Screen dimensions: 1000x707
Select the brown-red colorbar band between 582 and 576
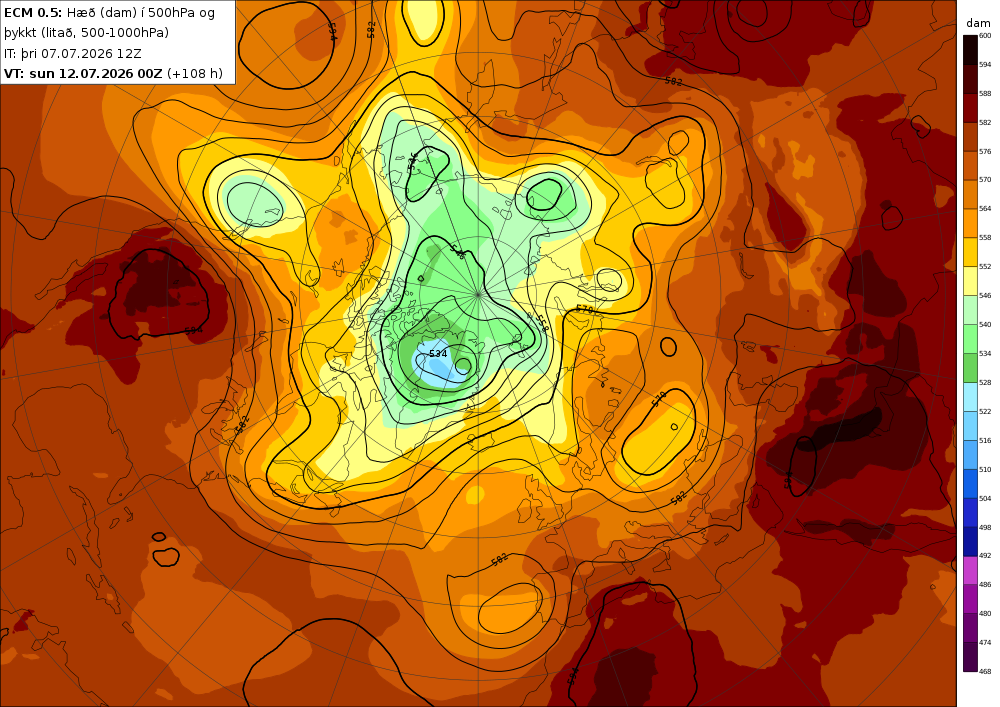[970, 137]
